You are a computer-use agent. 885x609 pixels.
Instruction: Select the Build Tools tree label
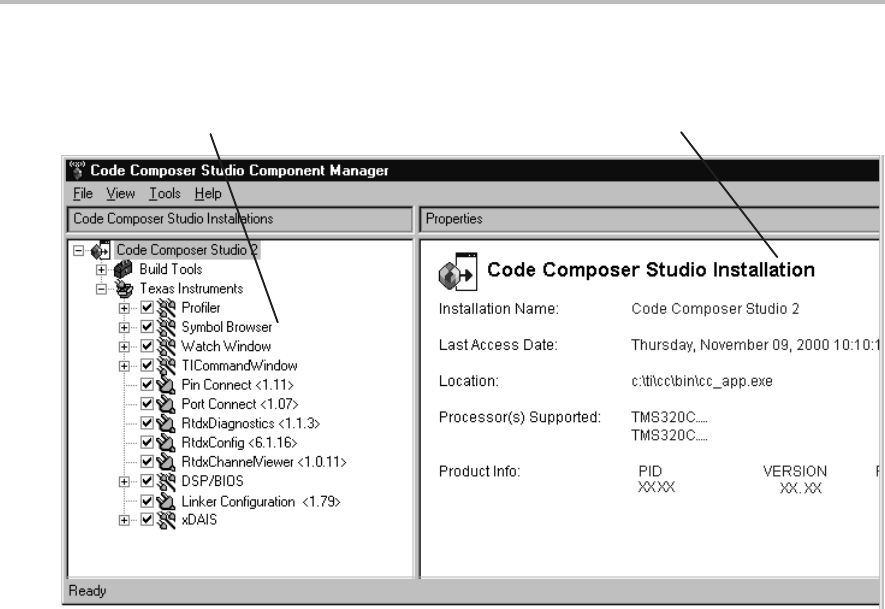pos(170,269)
